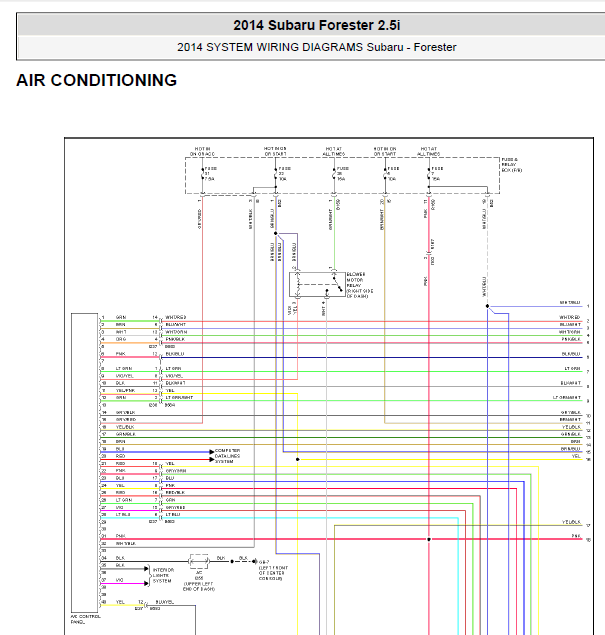Select the "BLK/WHT" label beside panel pin 10 connector
The image size is (605, 635).
(x=175, y=383)
